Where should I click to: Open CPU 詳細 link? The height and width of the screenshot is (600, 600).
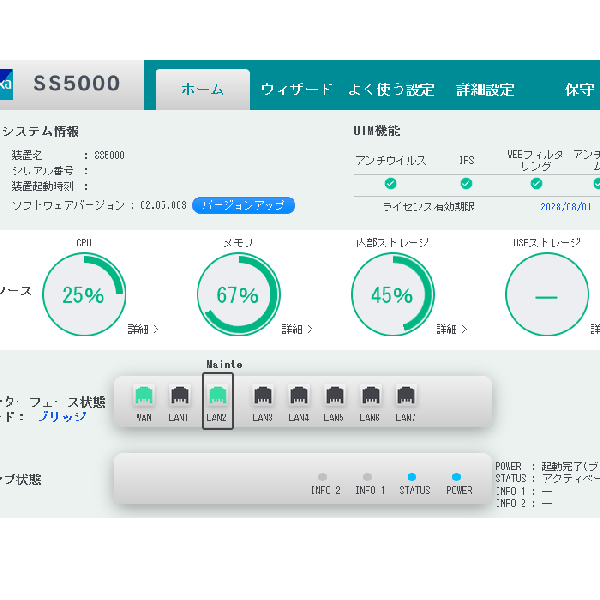coord(143,329)
